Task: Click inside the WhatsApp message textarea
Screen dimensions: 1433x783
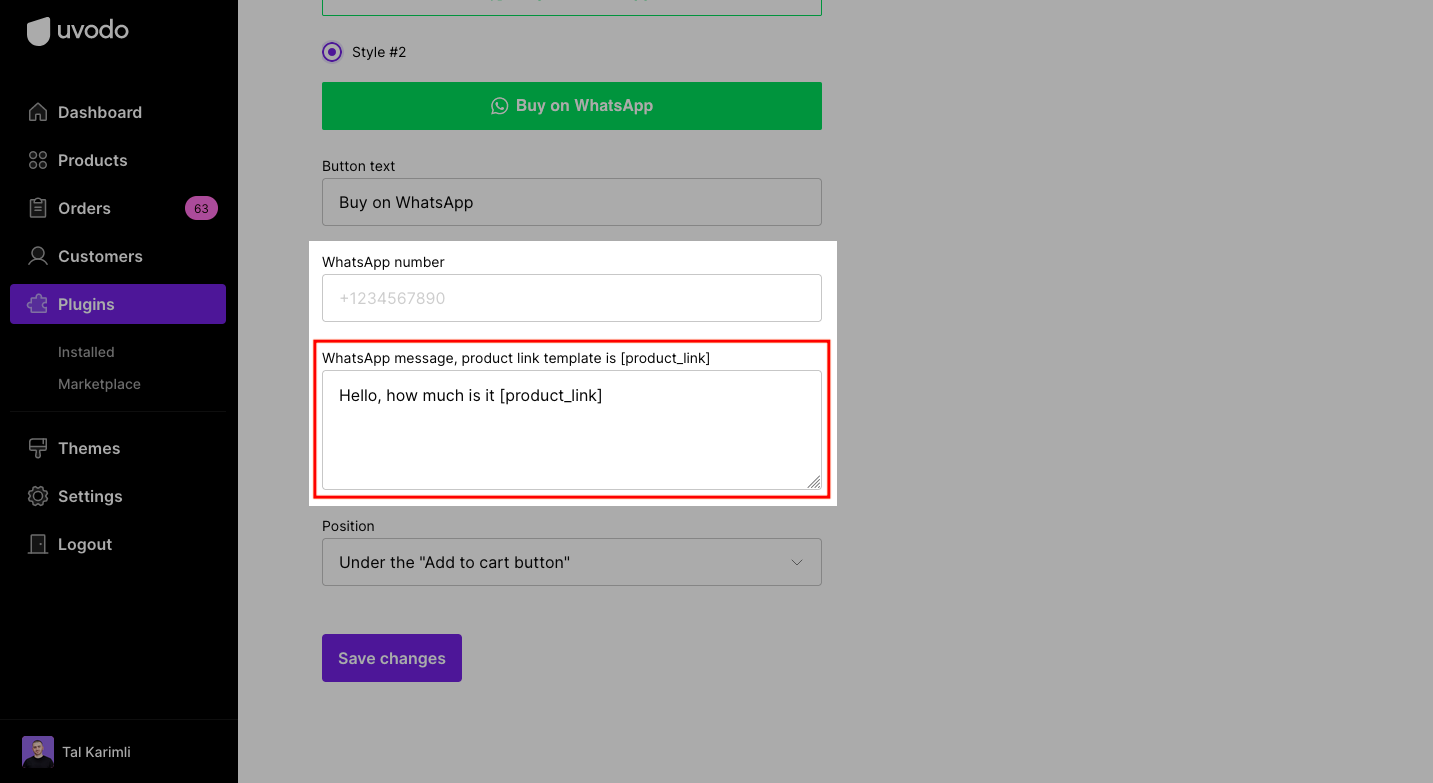Action: coord(572,430)
